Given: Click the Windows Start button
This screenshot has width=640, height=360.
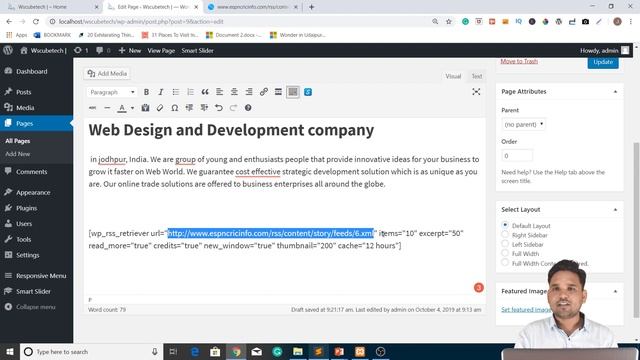Looking at the screenshot, I should [x=10, y=352].
